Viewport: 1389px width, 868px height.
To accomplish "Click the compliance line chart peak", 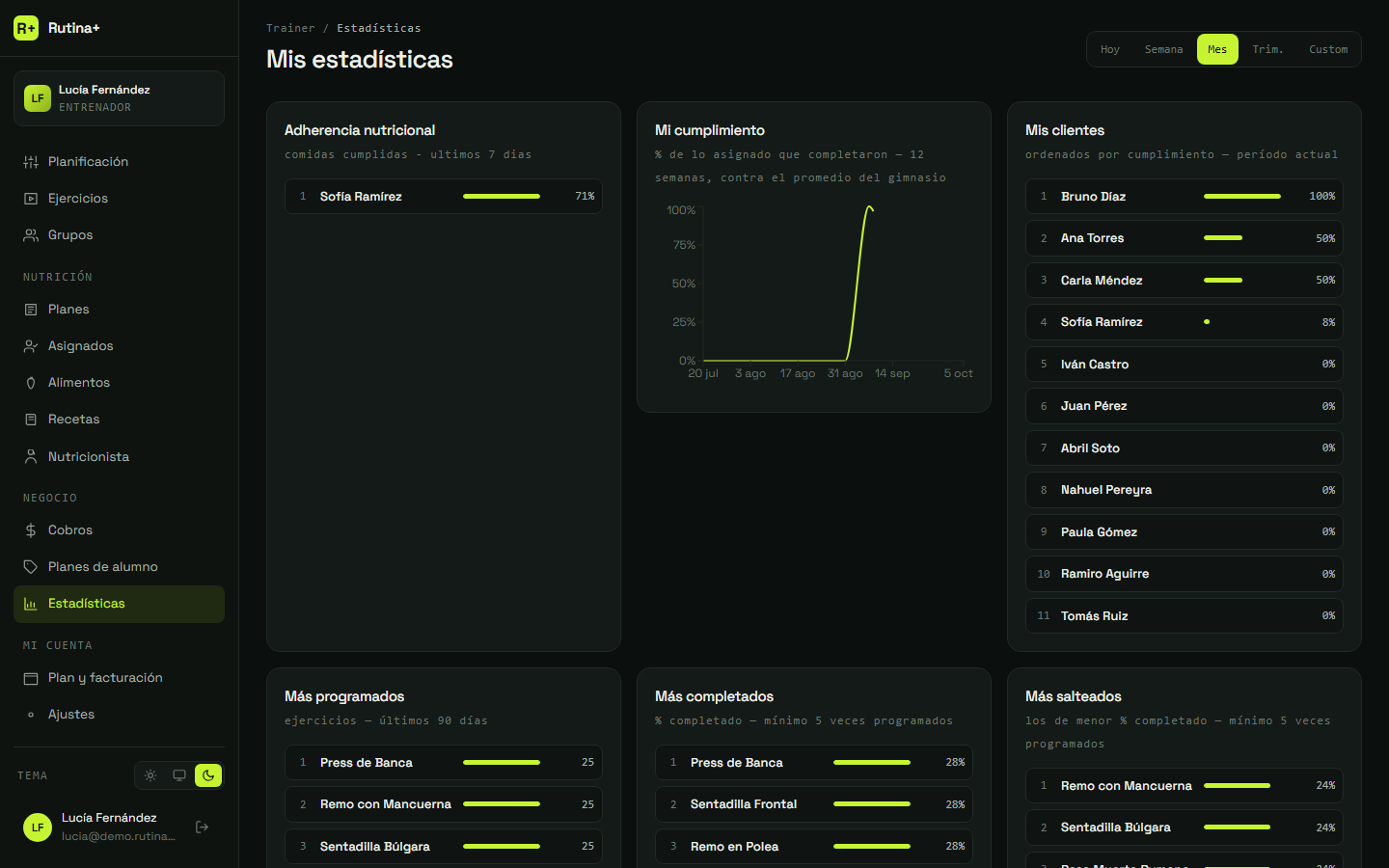I will pyautogui.click(x=869, y=207).
